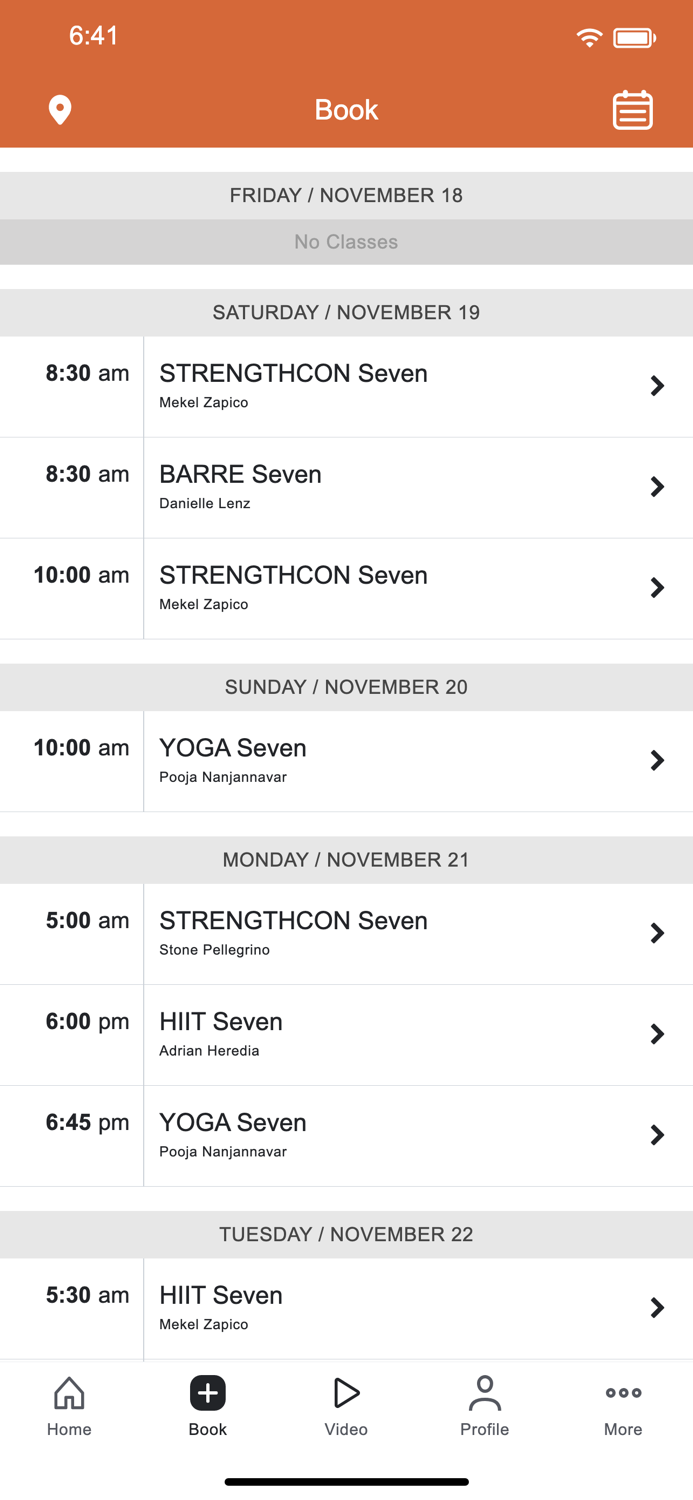Image resolution: width=693 pixels, height=1500 pixels.
Task: Select YOGA Seven at 6:45 pm Monday
Action: pos(346,1135)
